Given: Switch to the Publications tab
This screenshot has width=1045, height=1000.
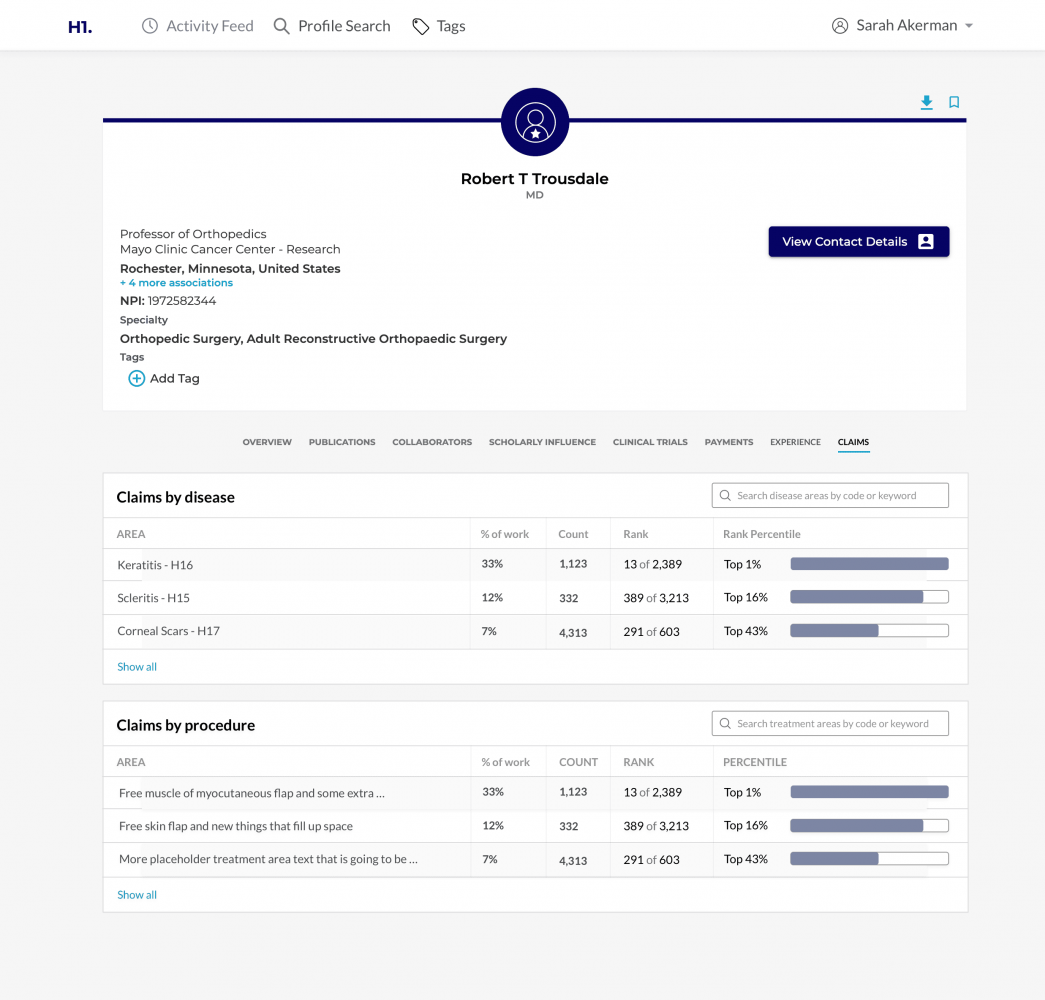Looking at the screenshot, I should tap(342, 442).
